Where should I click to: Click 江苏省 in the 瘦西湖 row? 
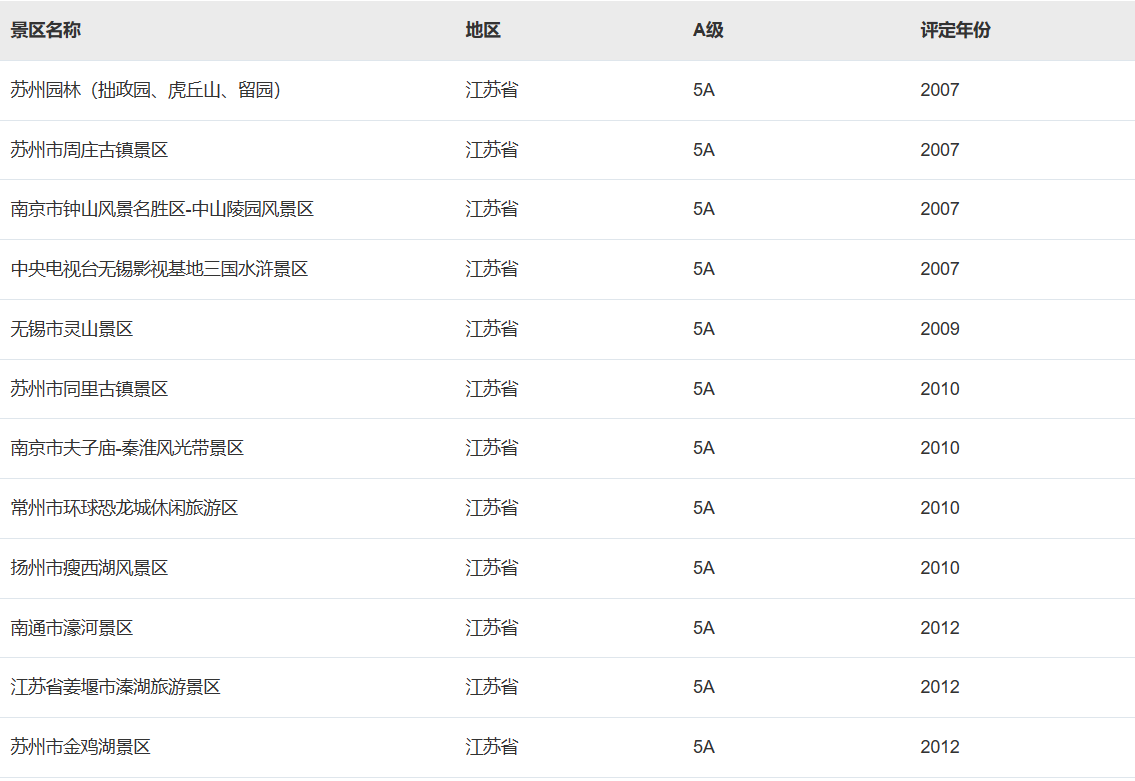(492, 568)
